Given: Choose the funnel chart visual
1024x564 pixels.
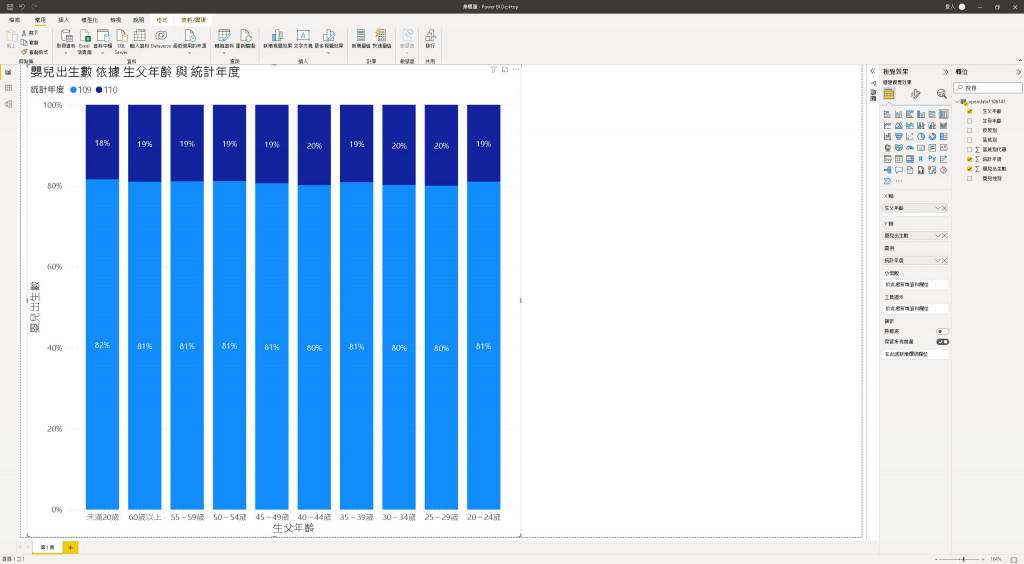Looking at the screenshot, I should click(x=899, y=136).
